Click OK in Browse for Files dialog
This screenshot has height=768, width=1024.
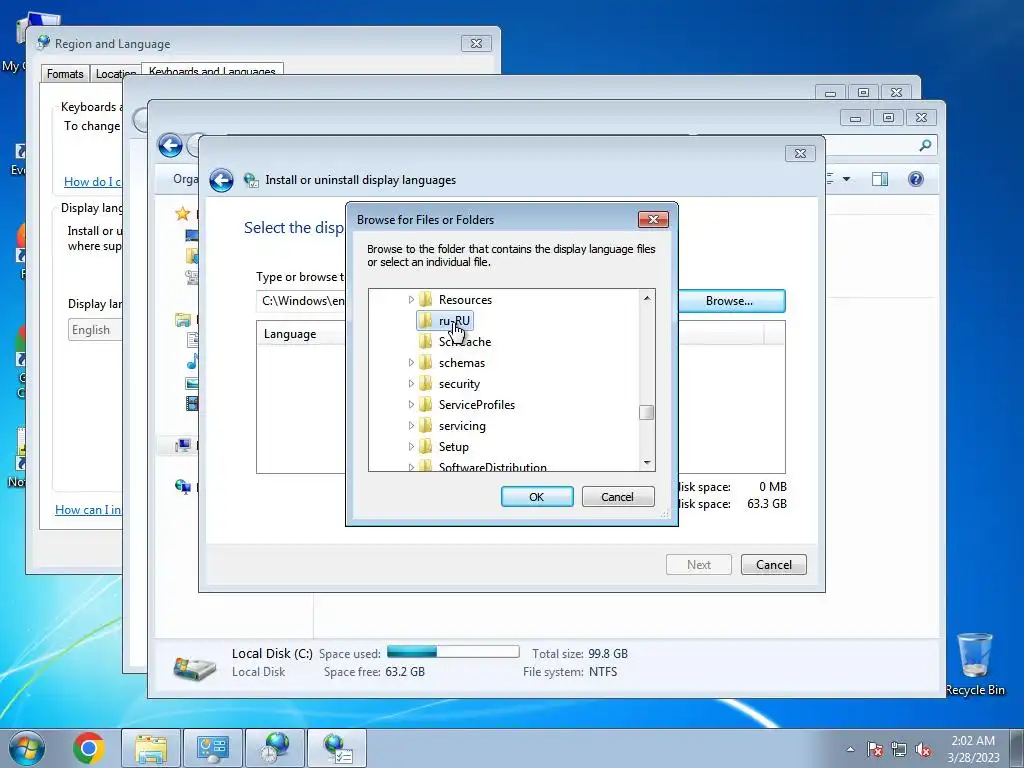[537, 496]
